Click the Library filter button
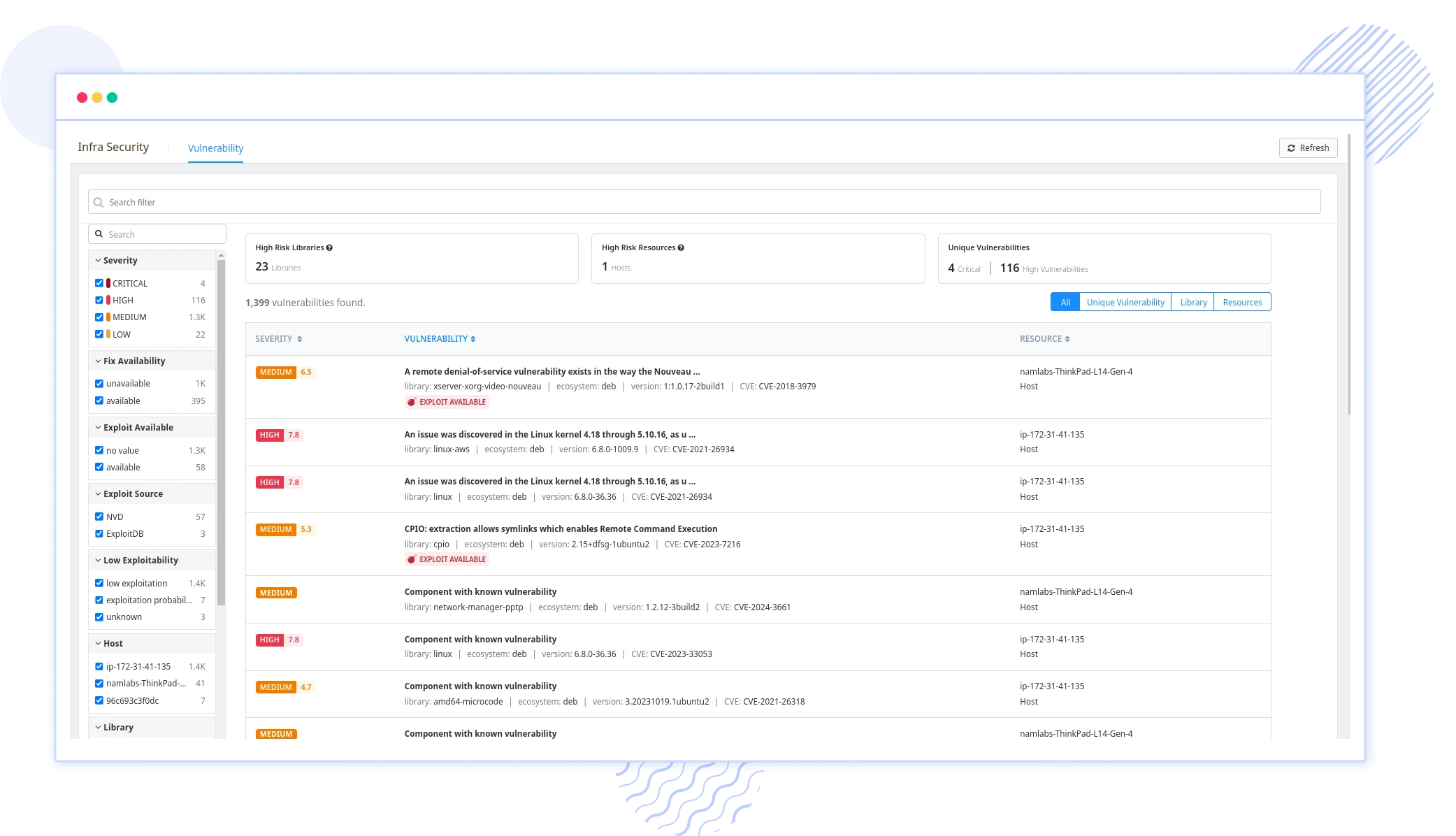This screenshot has height=836, width=1456. pyautogui.click(x=1192, y=302)
